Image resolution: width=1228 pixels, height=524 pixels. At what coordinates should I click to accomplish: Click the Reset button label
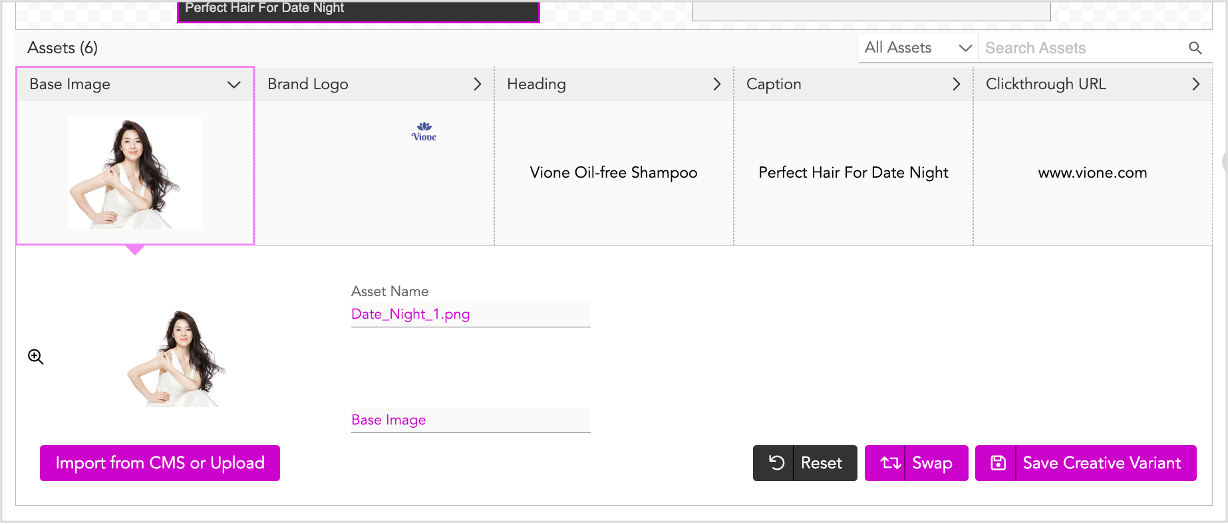coord(822,463)
